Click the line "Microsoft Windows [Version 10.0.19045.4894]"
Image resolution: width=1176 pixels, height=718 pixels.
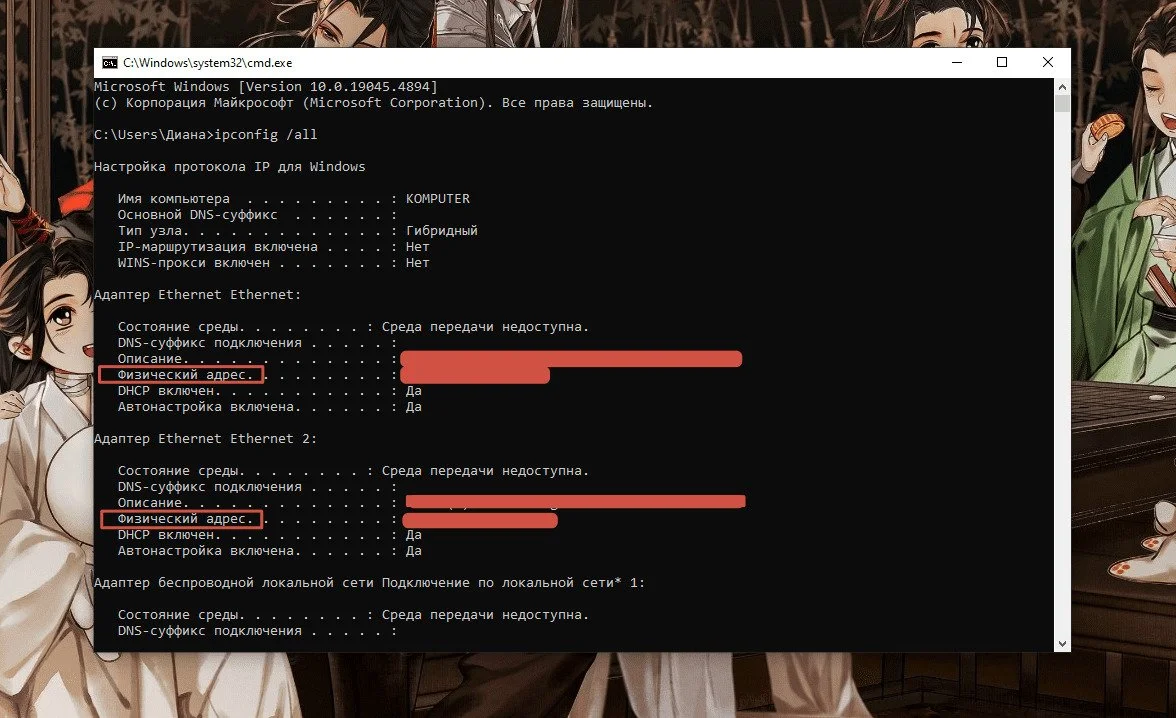coord(266,86)
